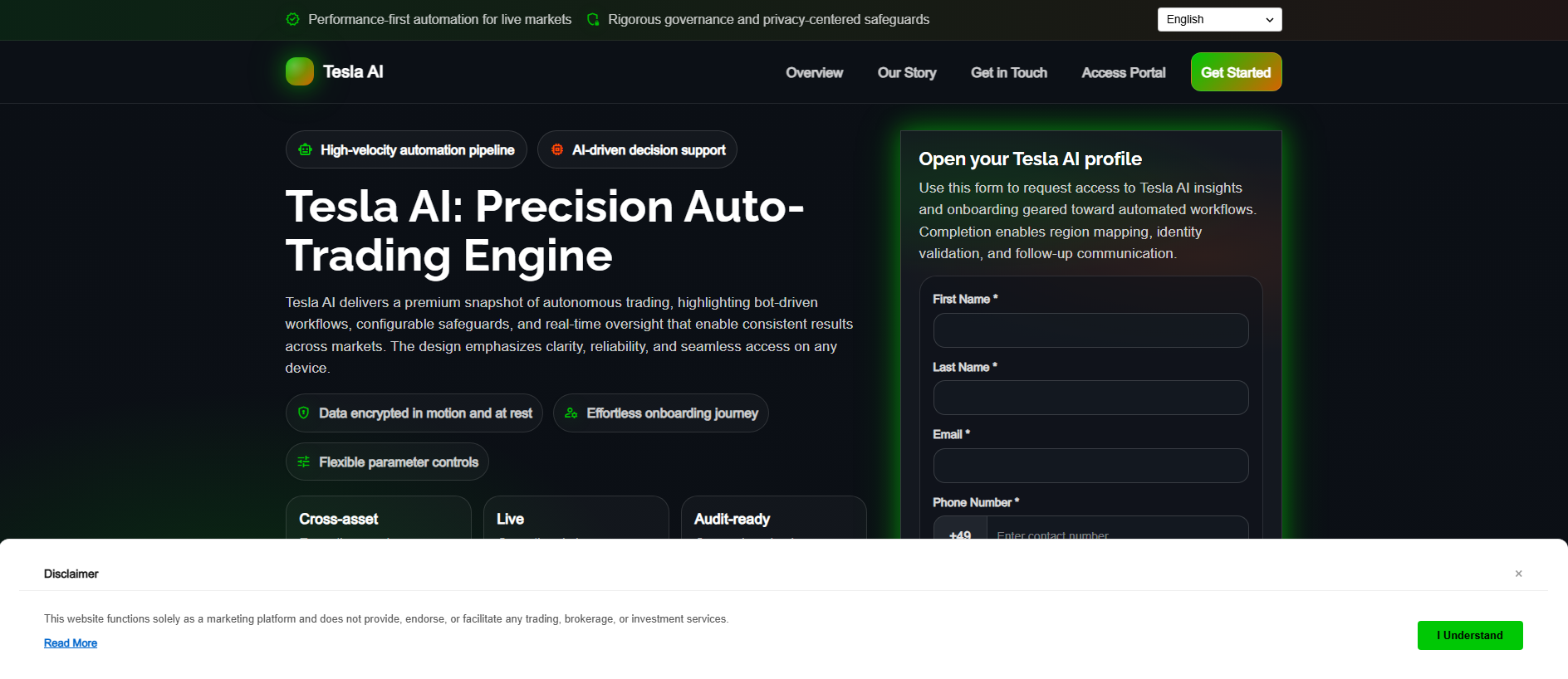Viewport: 1568px width, 679px height.
Task: Click the Audit-ready card heading
Action: [732, 520]
